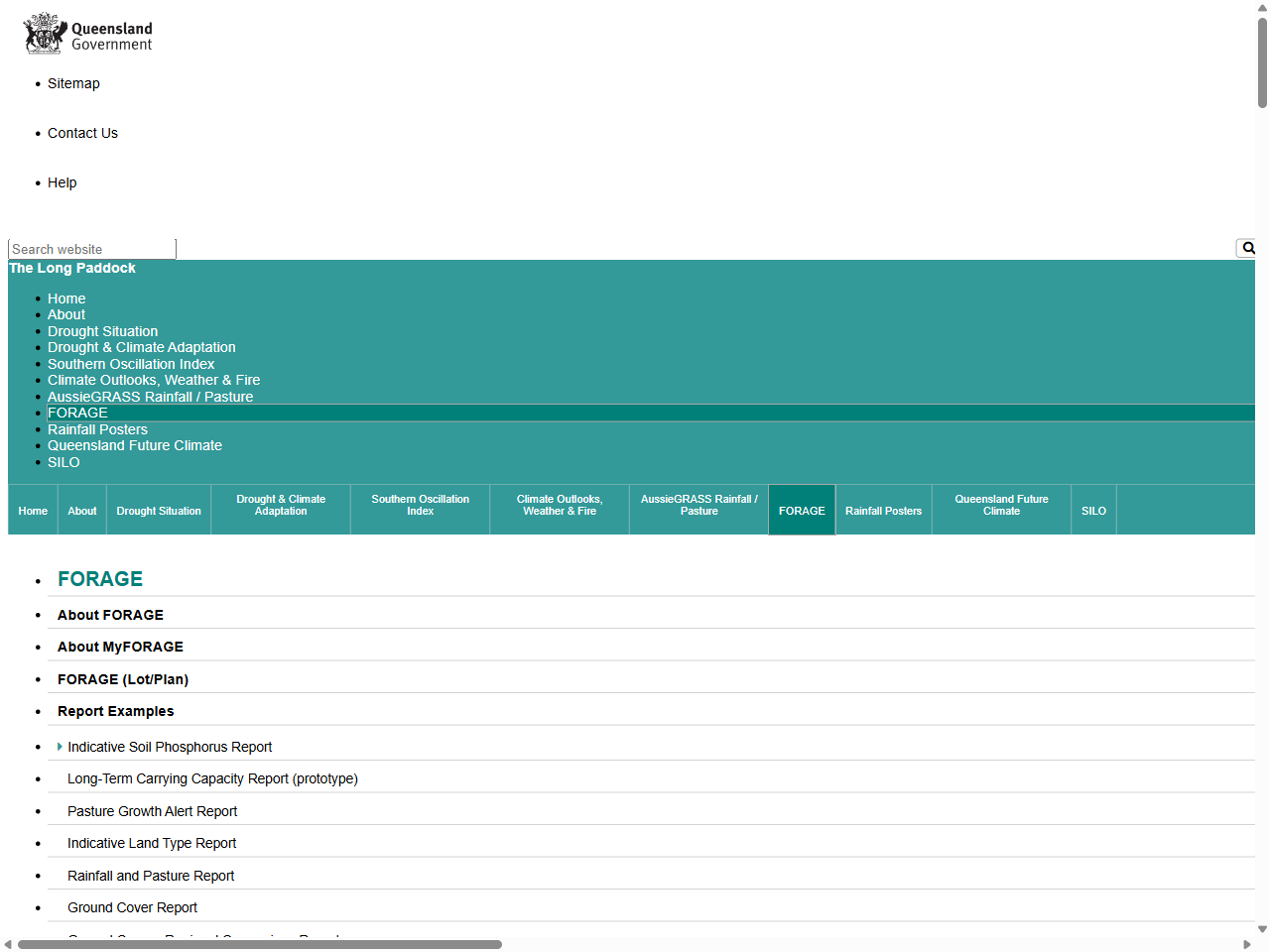Select the Drought Situation navigation tab

click(159, 510)
